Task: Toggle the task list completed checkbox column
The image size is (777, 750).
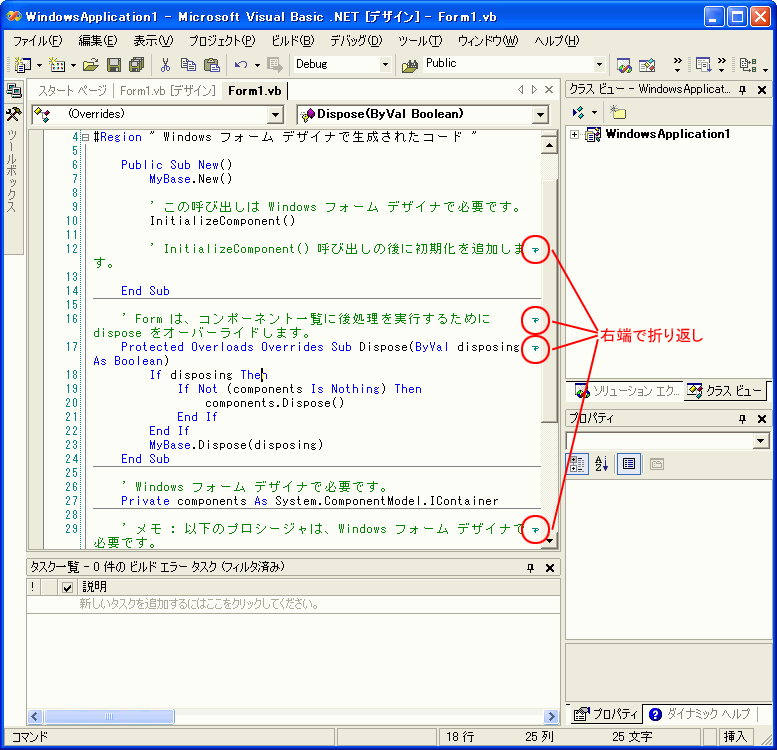Action: 67,587
